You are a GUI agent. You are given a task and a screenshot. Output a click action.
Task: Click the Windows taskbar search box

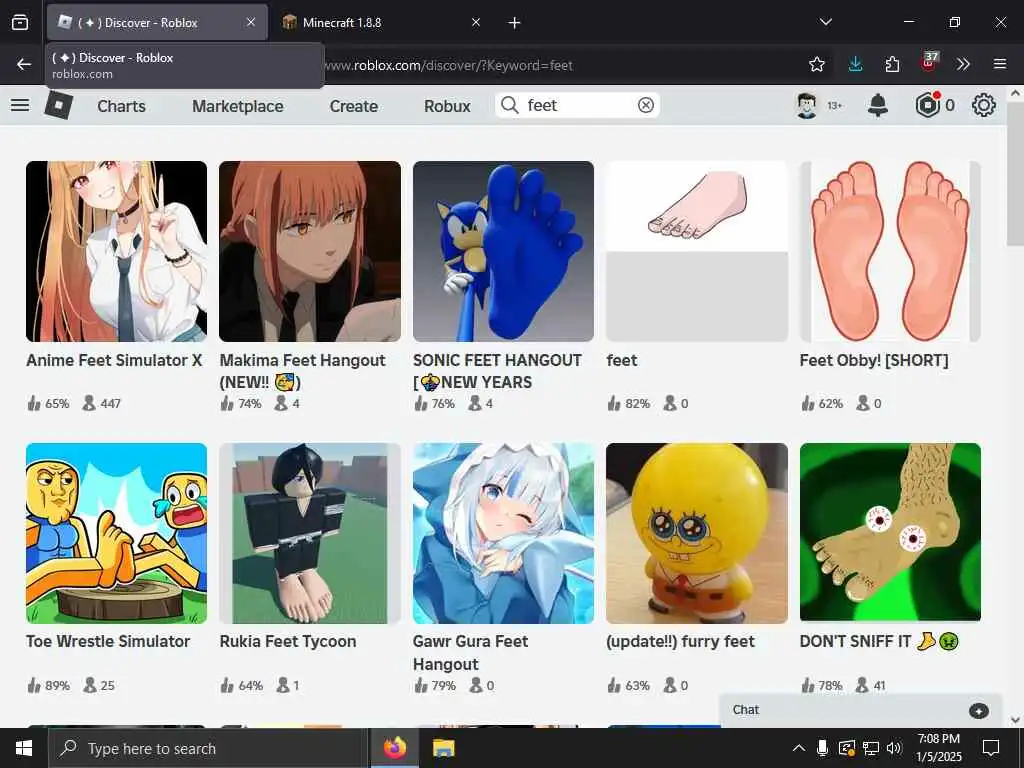[x=208, y=748]
